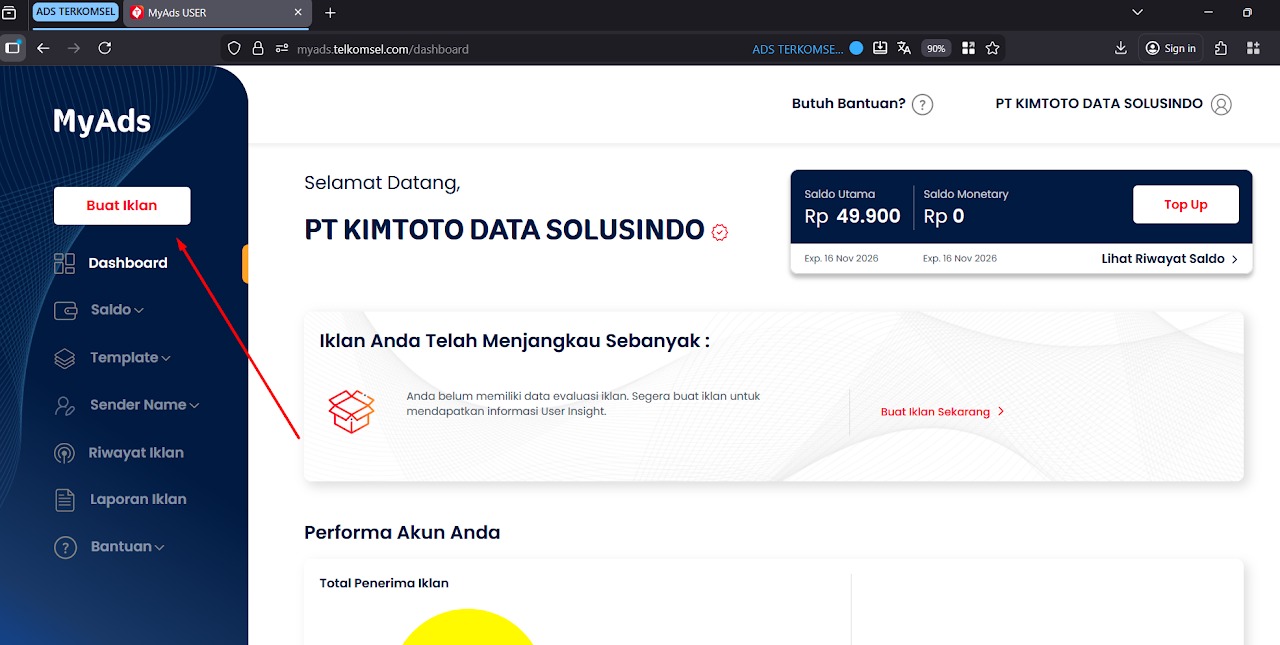Open the account profile icon
The height and width of the screenshot is (645, 1280).
coord(1221,104)
